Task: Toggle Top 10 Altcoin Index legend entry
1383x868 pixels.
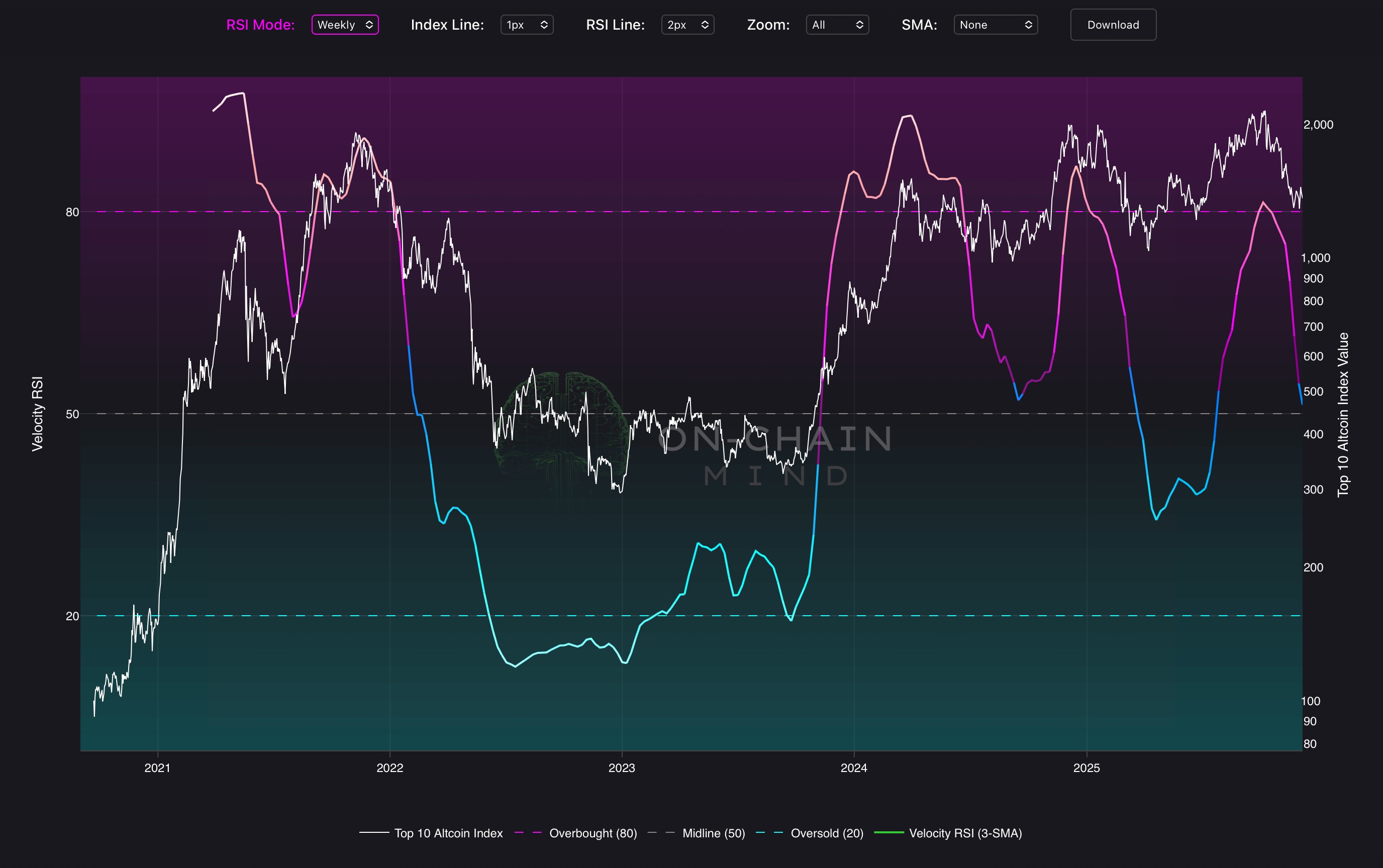Action: pos(448,833)
